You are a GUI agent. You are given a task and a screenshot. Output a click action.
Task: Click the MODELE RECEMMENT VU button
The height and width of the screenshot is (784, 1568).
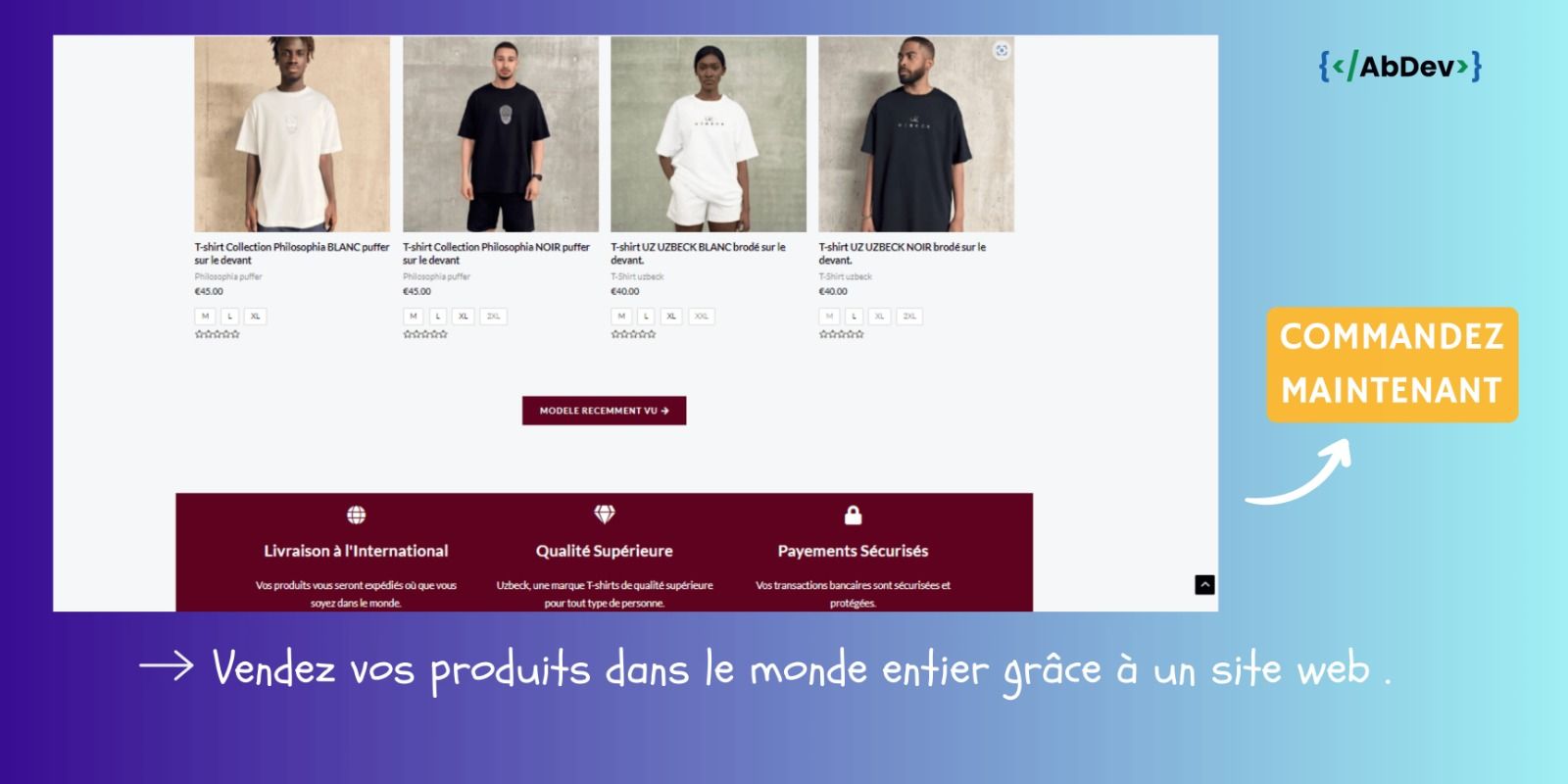coord(604,411)
